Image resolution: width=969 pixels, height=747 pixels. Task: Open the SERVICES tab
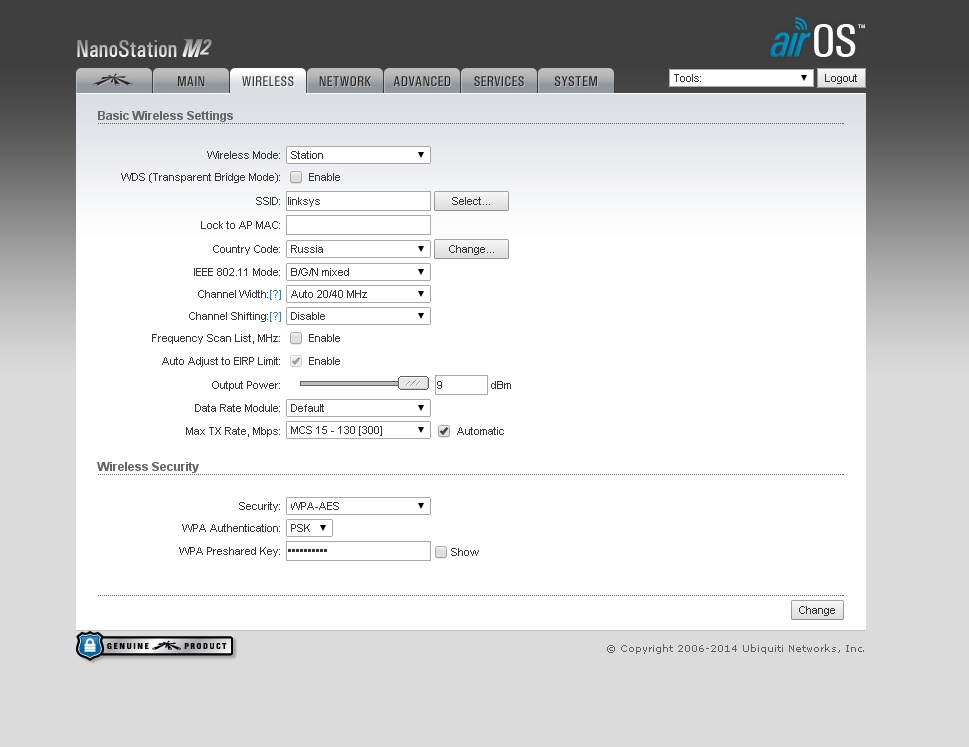click(499, 81)
